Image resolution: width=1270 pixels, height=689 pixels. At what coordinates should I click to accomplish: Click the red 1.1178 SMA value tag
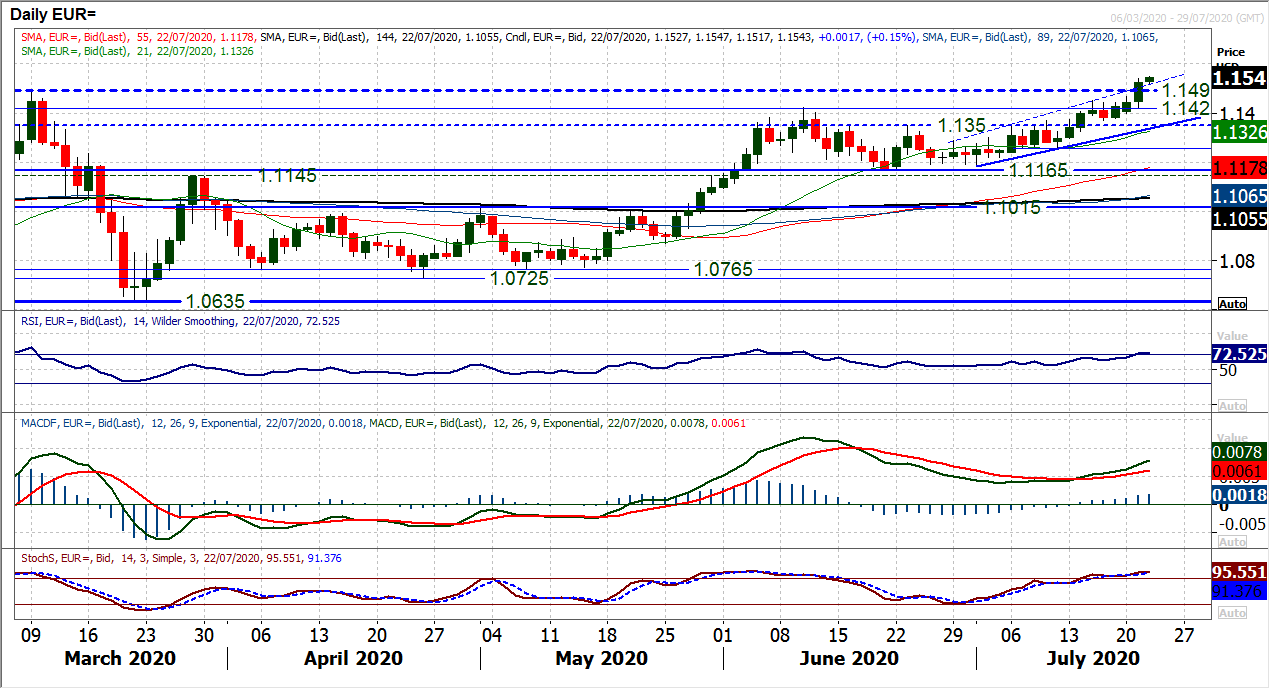click(1239, 167)
